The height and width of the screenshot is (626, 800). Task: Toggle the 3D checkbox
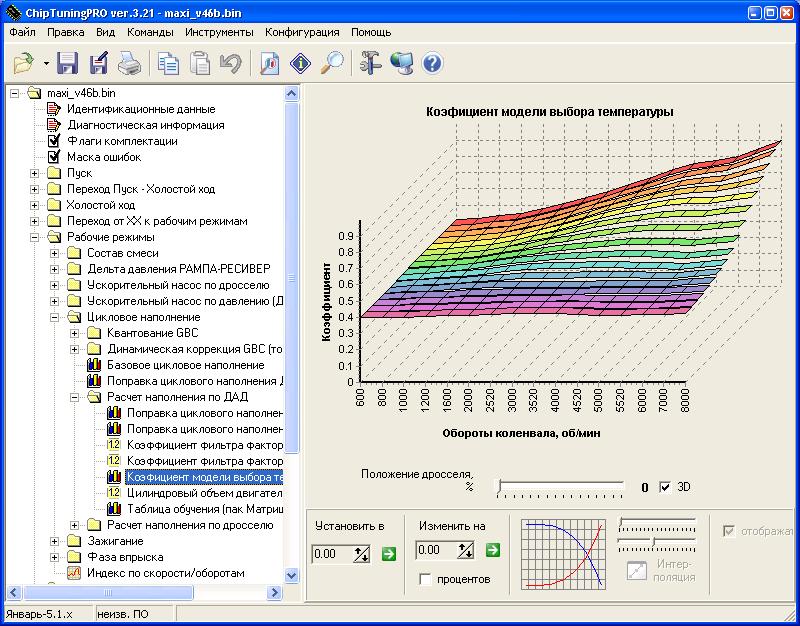click(665, 487)
